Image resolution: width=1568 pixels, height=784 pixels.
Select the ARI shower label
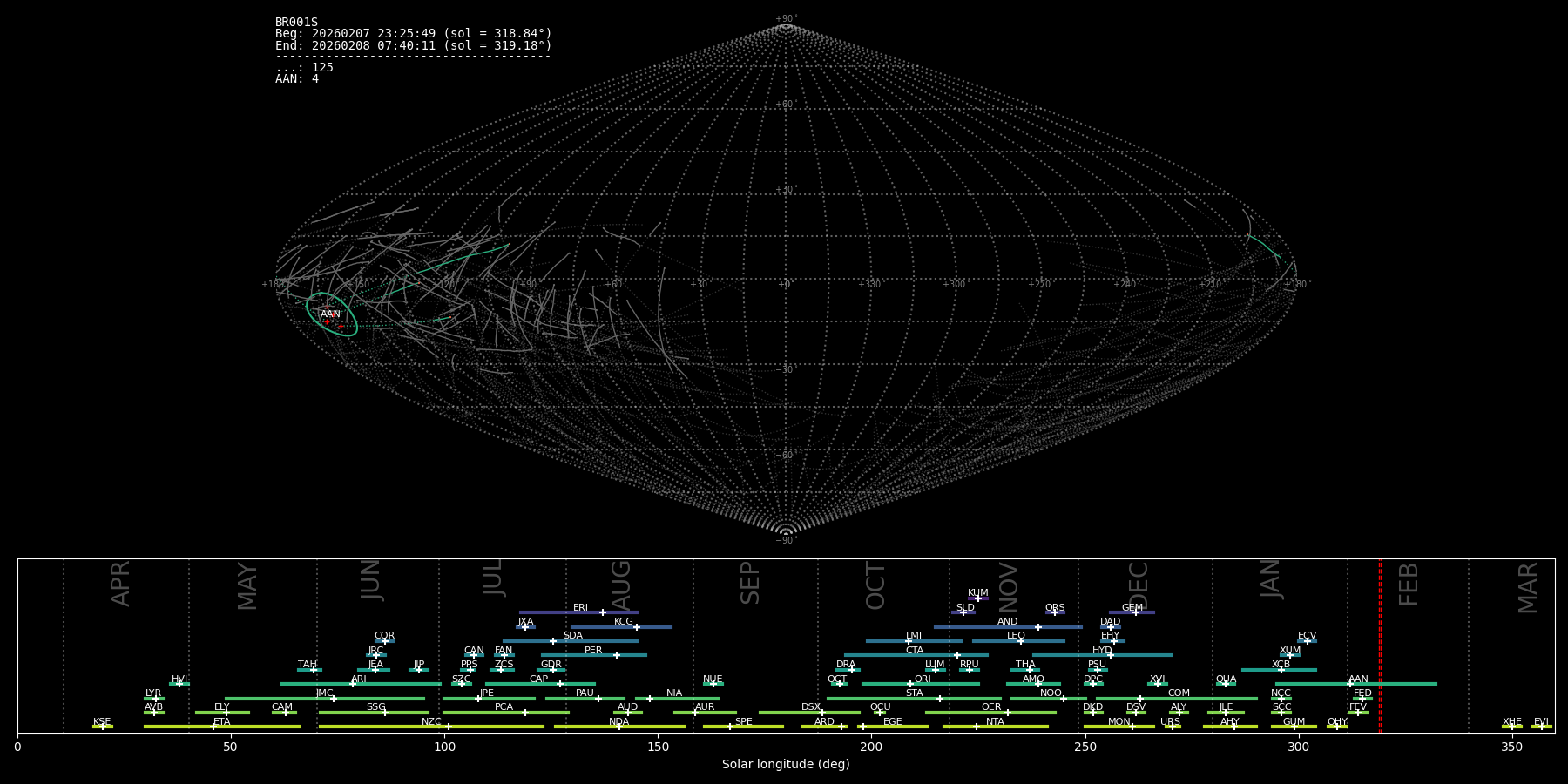(x=359, y=679)
